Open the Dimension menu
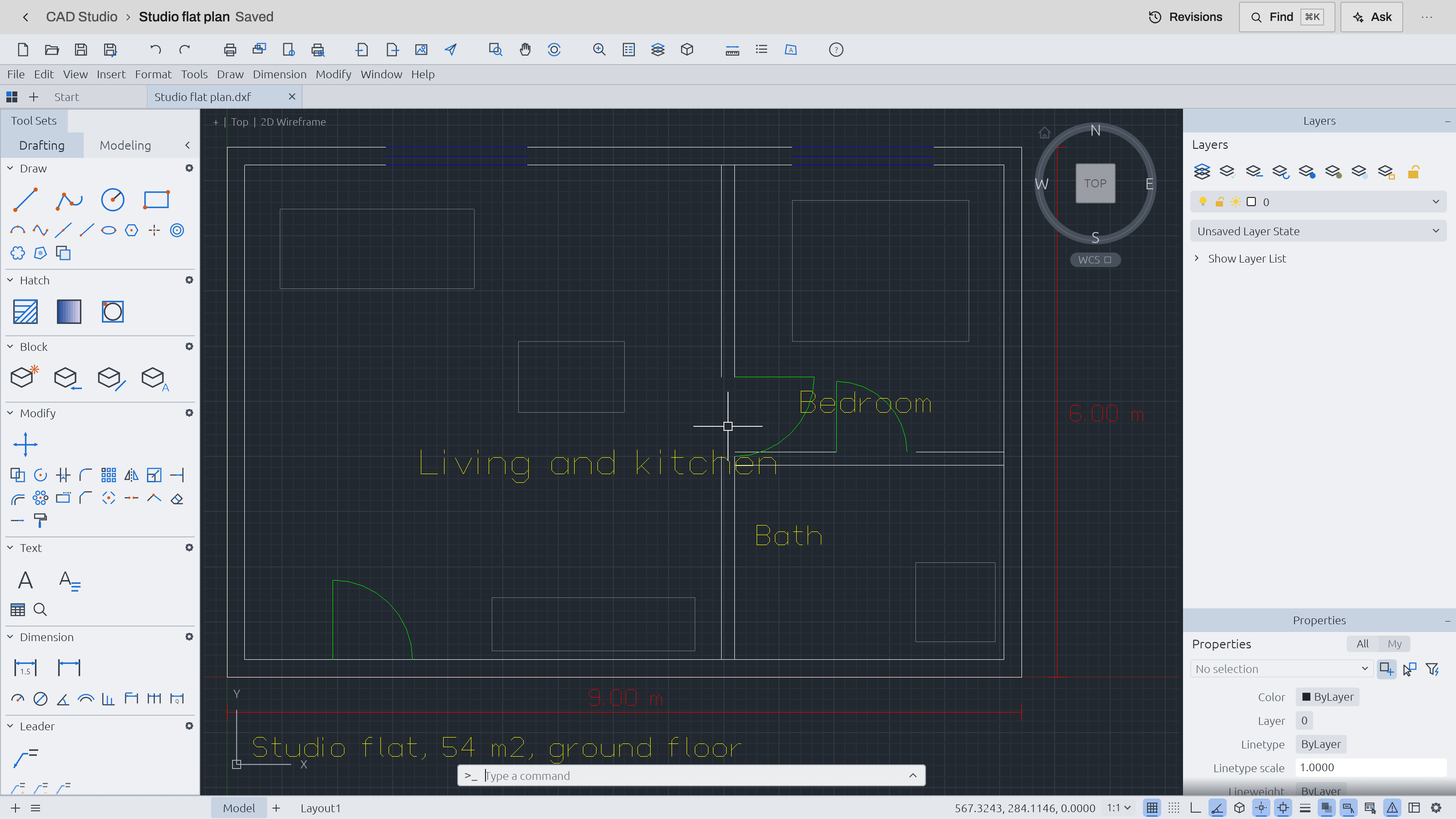The width and height of the screenshot is (1456, 819). click(279, 74)
